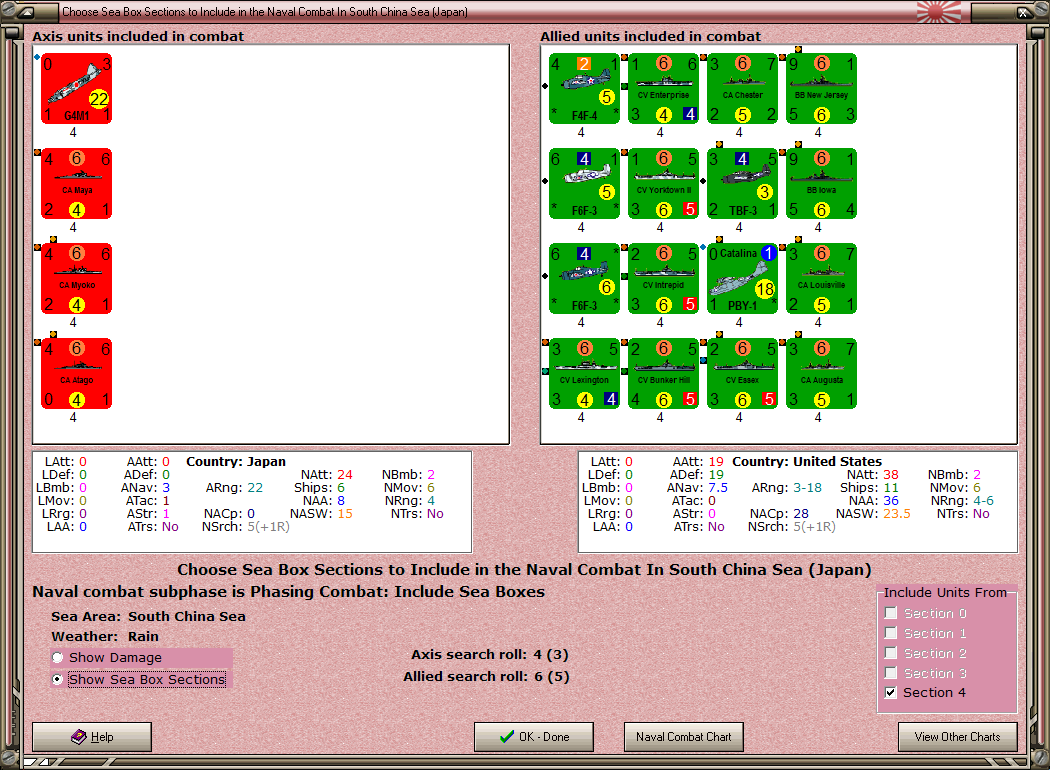1050x770 pixels.
Task: Click the Japan NAtt: 24 value
Action: (327, 475)
